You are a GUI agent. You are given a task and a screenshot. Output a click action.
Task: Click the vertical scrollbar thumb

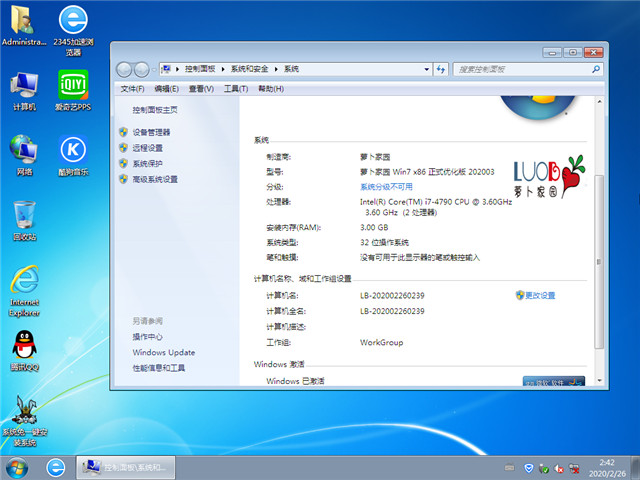coord(599,261)
